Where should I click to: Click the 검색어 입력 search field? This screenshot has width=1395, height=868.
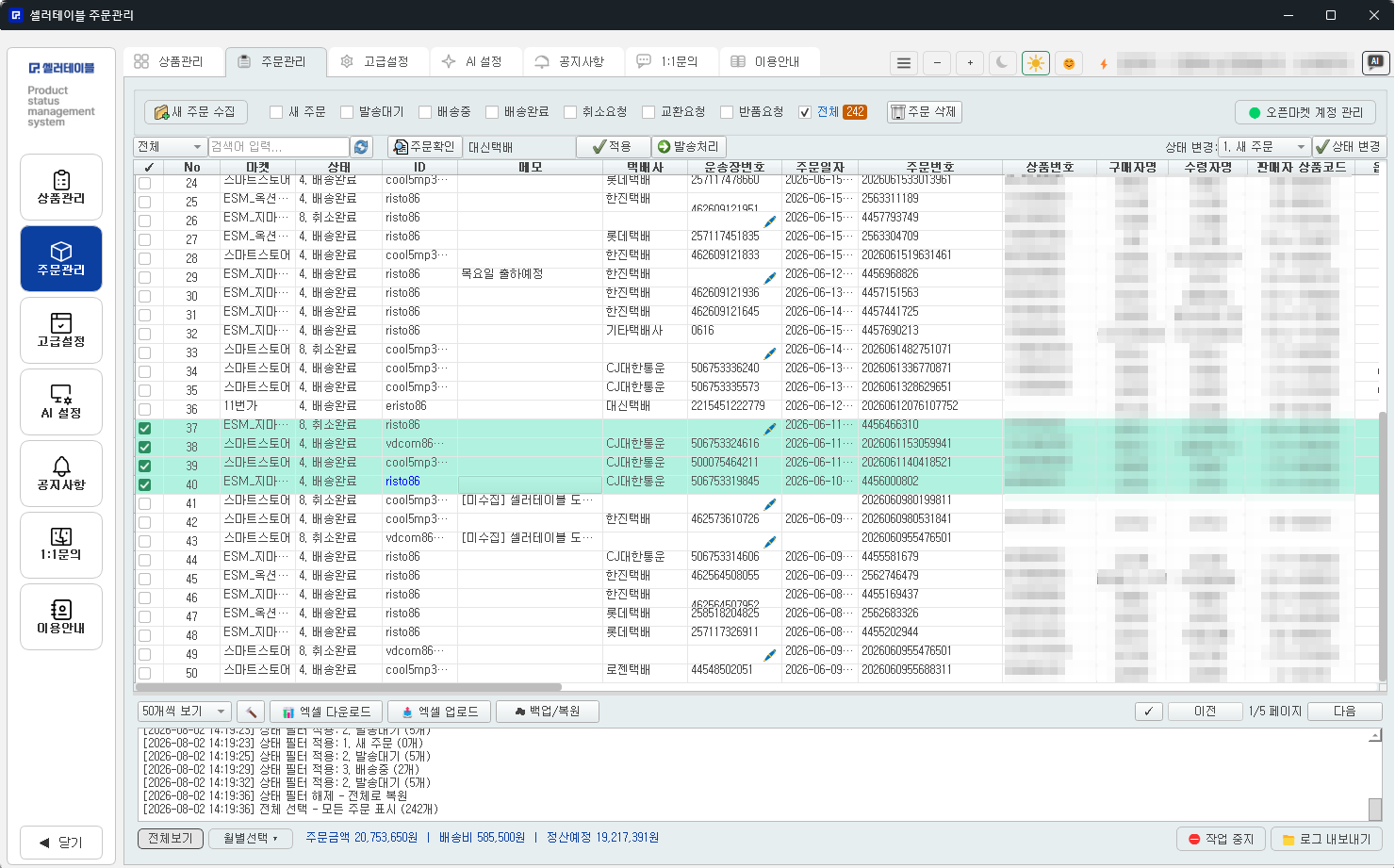(x=279, y=147)
